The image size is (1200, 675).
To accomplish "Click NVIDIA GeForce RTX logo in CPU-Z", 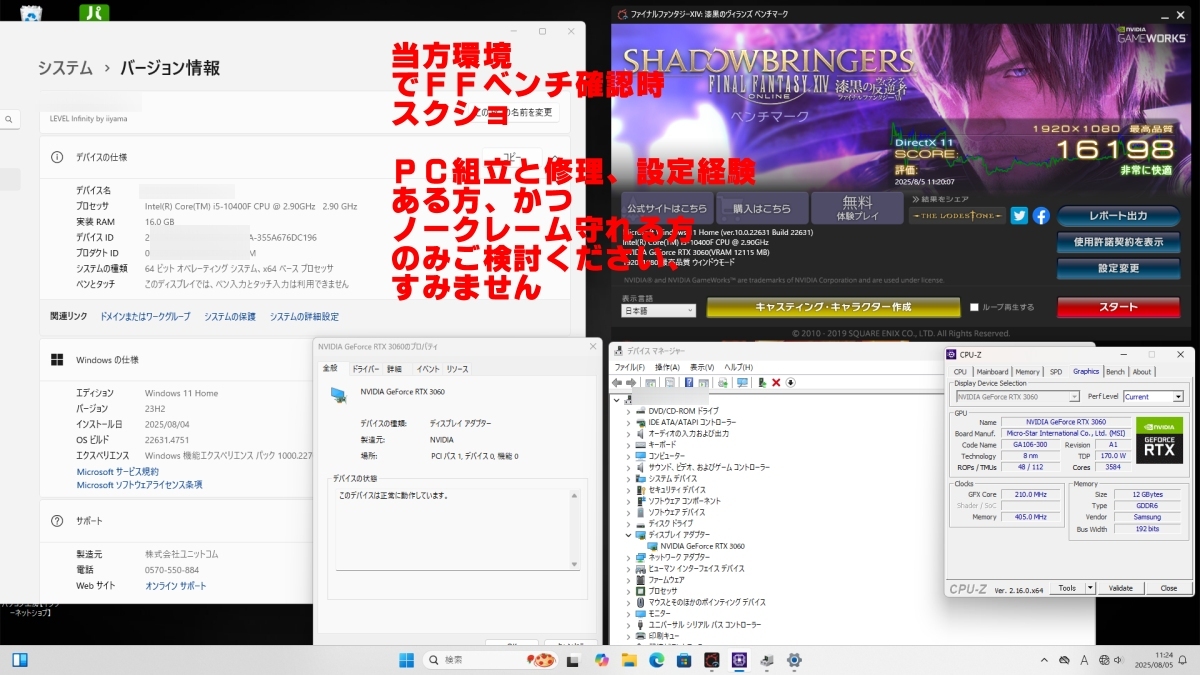I will coord(1160,439).
